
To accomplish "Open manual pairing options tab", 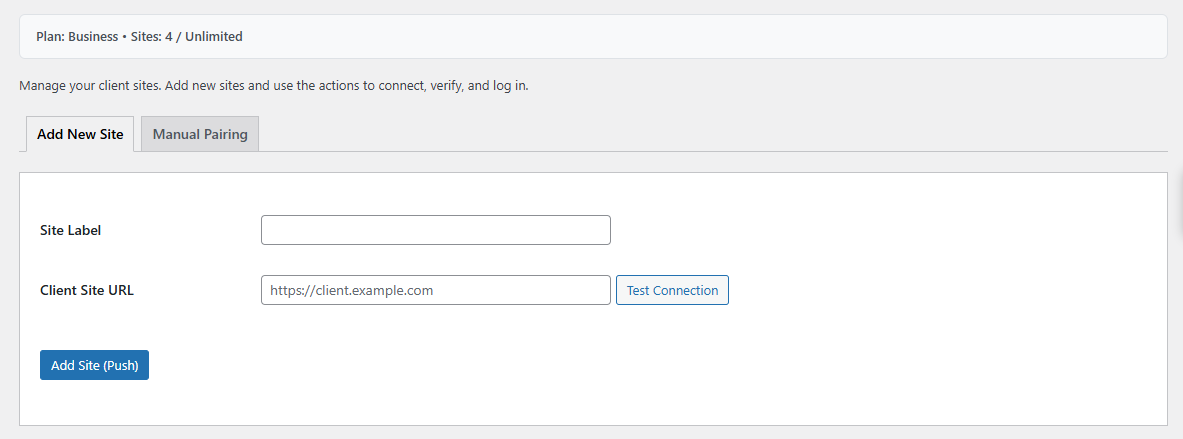I will (x=200, y=134).
